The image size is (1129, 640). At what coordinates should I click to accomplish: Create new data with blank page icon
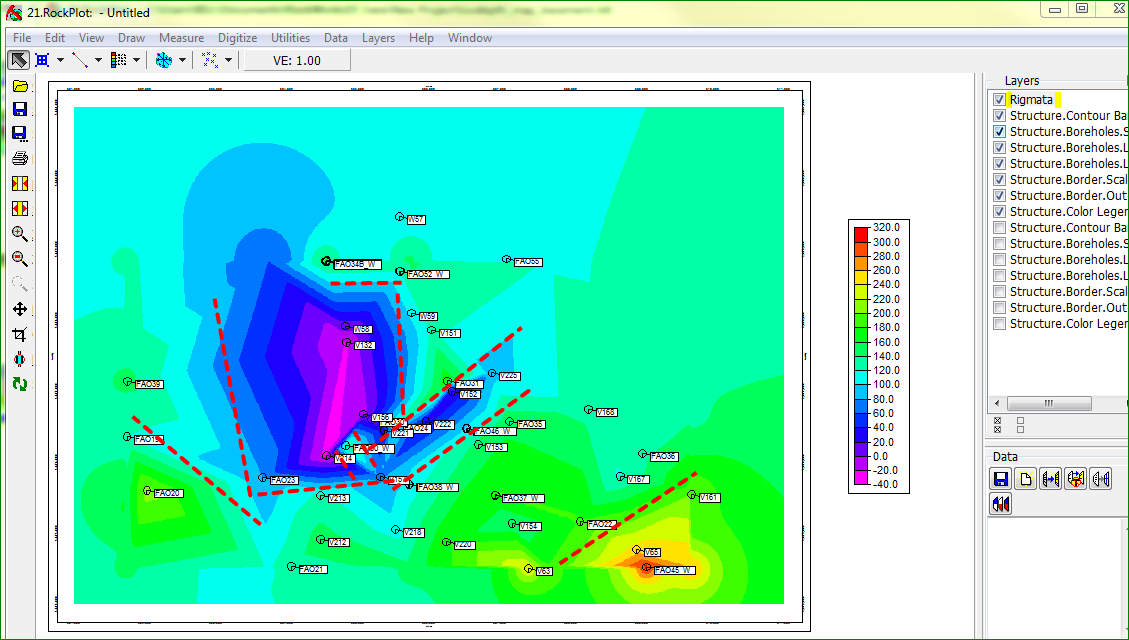(1025, 479)
